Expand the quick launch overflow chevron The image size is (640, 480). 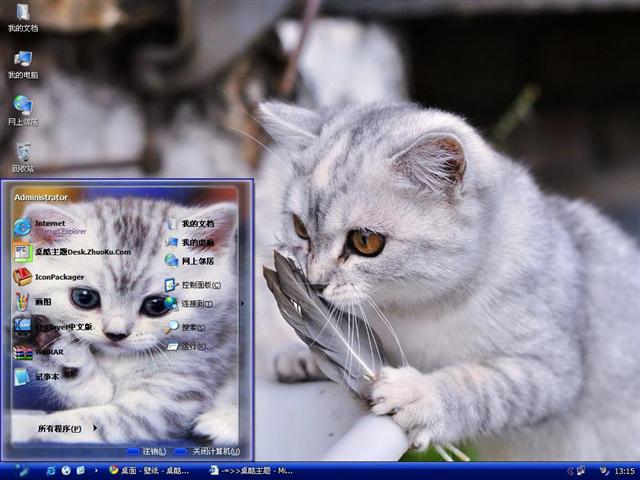pos(96,471)
